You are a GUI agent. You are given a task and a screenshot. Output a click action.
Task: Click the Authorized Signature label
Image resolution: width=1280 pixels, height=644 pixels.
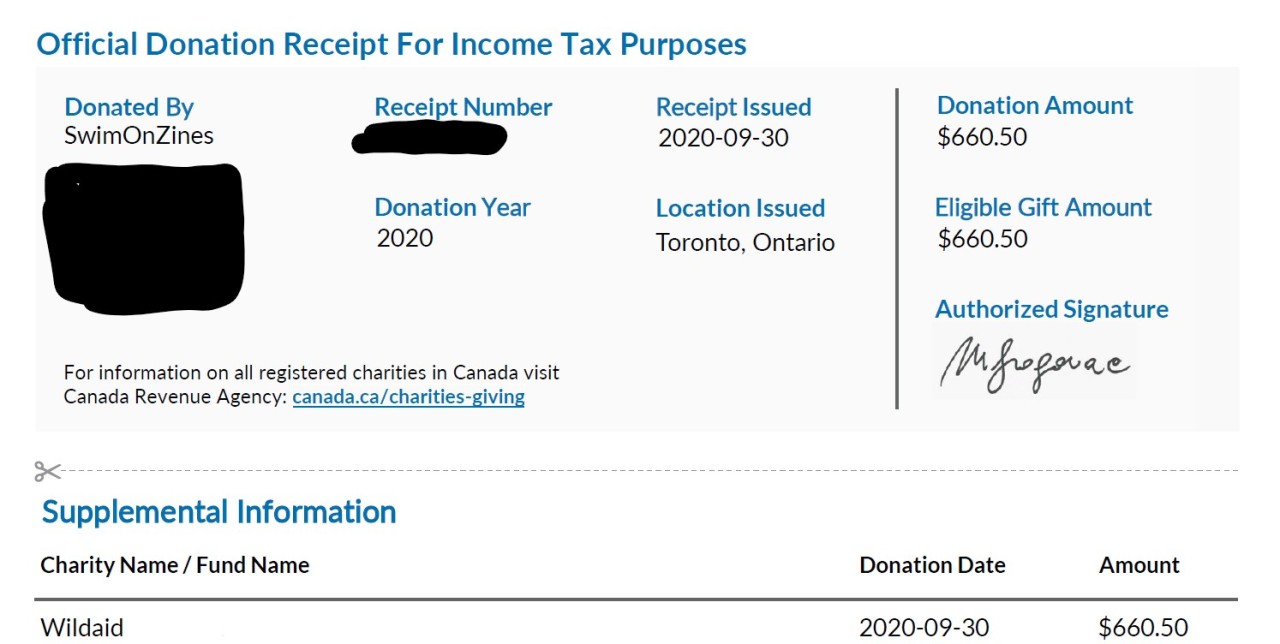point(1051,309)
